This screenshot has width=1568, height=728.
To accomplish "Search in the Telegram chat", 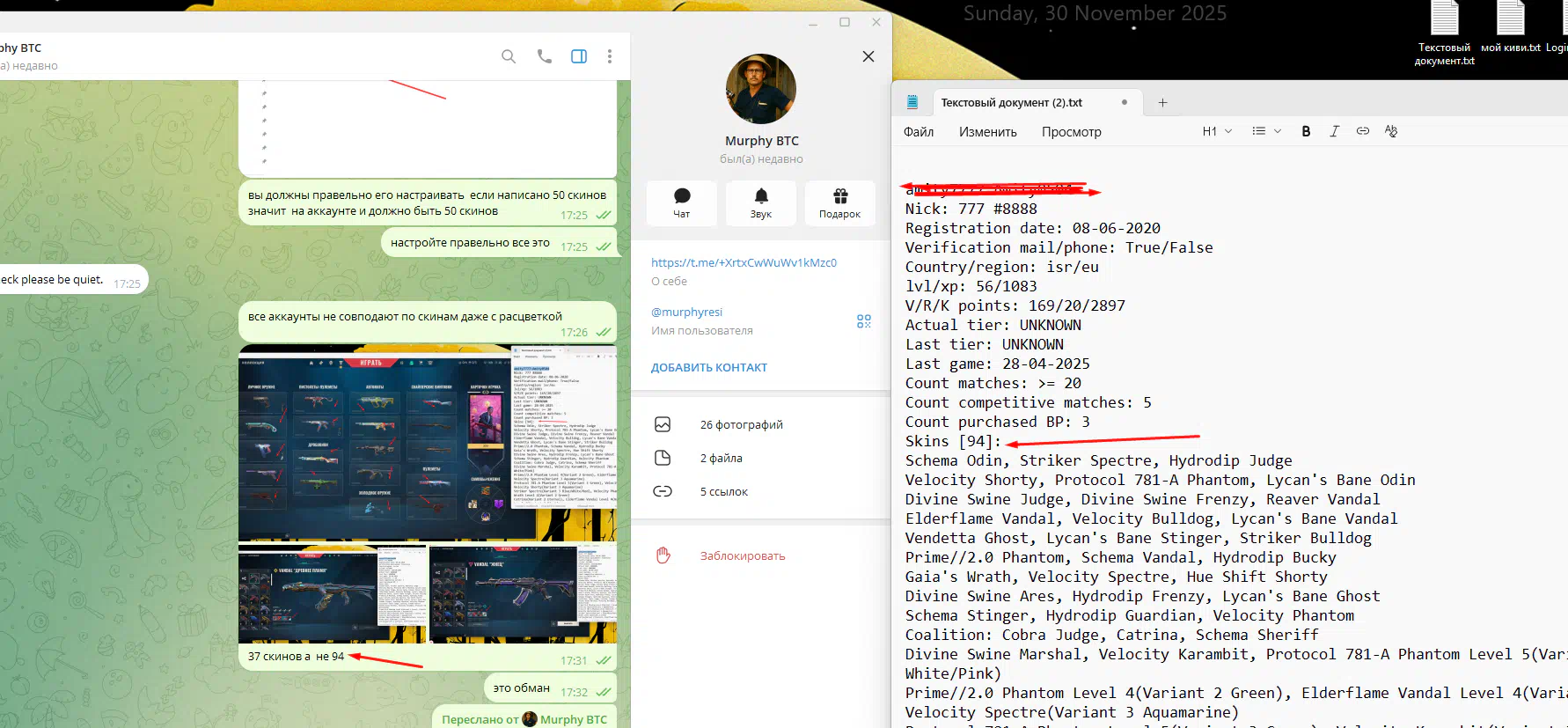I will 509,56.
